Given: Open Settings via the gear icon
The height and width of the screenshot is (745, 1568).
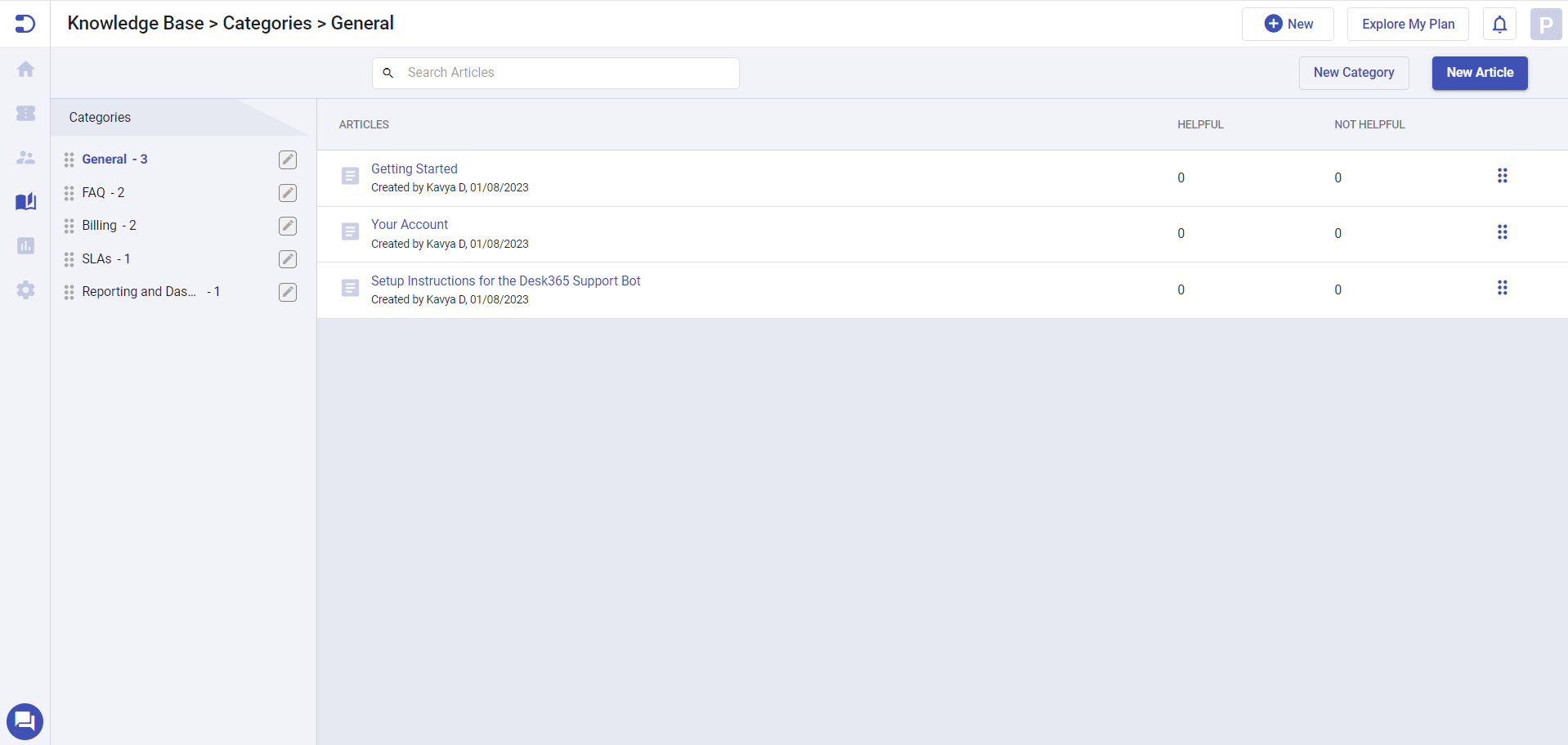Looking at the screenshot, I should 25,290.
